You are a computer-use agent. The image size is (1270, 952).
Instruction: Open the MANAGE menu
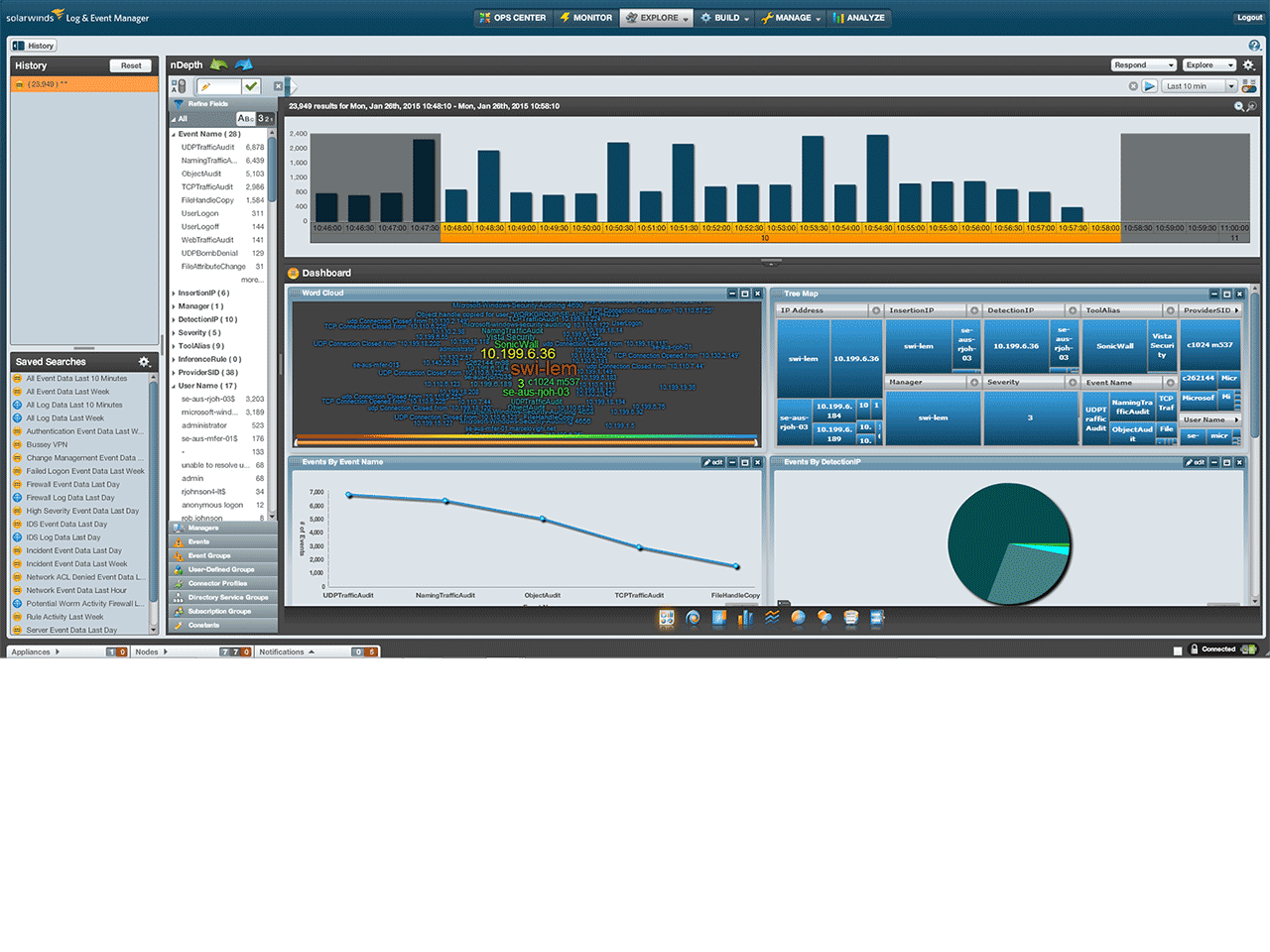pyautogui.click(x=791, y=18)
